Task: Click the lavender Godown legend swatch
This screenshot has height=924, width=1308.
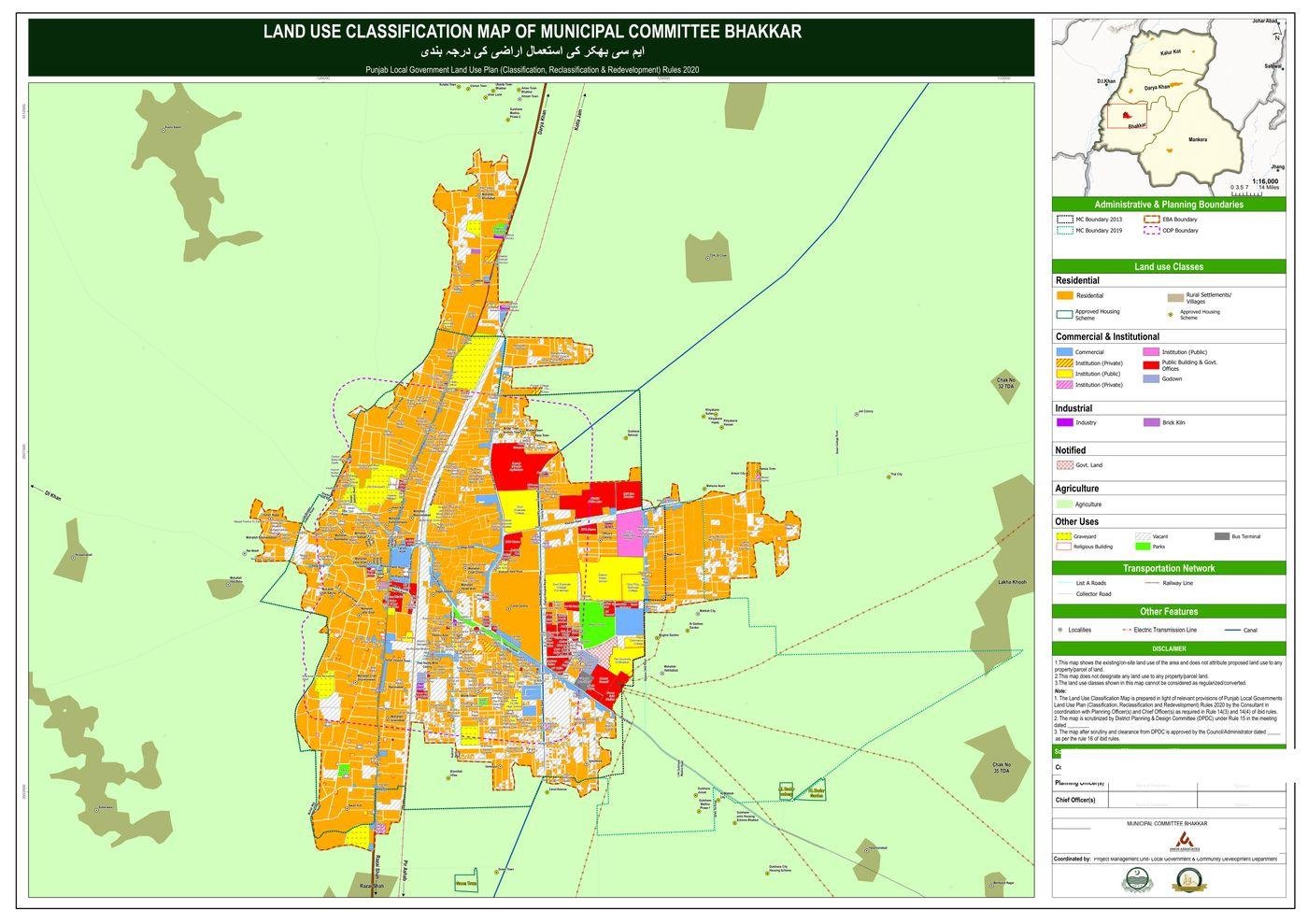Action: [x=1151, y=378]
